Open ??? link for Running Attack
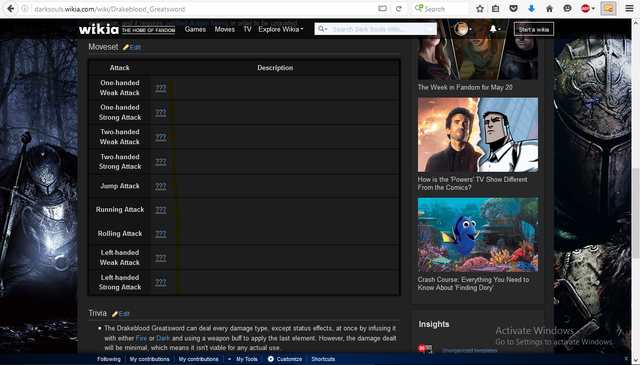Image resolution: width=640 pixels, height=365 pixels. (x=161, y=209)
